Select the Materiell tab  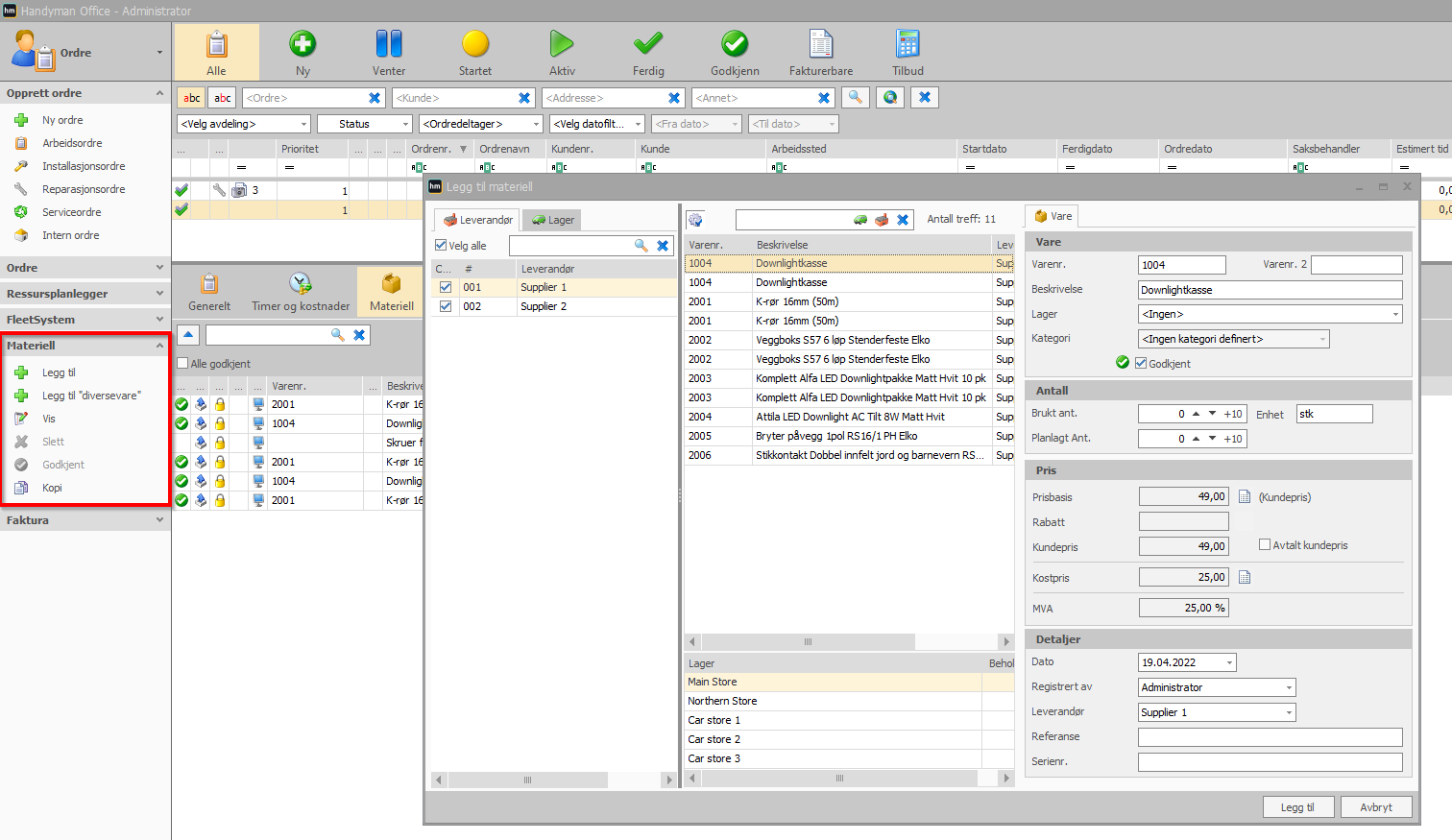(x=391, y=292)
